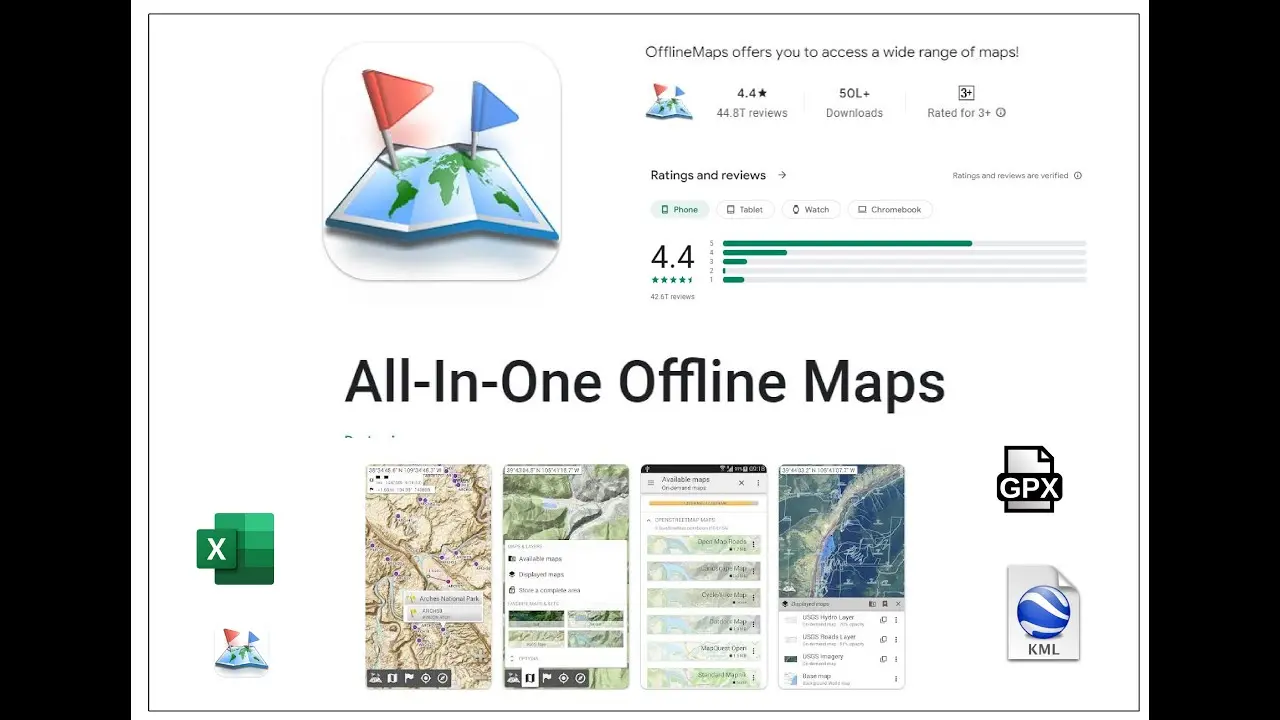This screenshot has height=720, width=1280.
Task: Open the hamburger menu in the Available maps header
Action: coord(650,483)
